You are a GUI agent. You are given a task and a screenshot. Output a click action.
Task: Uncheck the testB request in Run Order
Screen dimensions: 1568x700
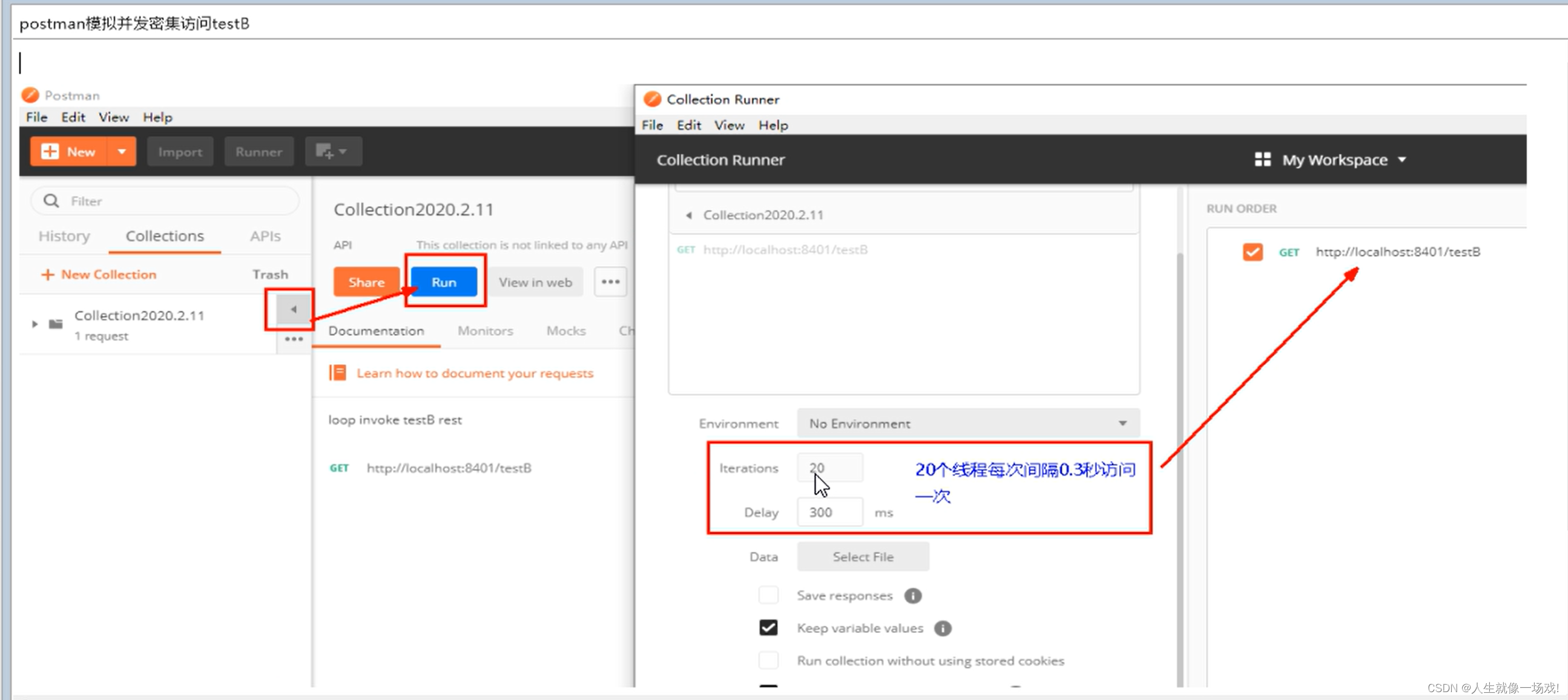tap(1252, 252)
